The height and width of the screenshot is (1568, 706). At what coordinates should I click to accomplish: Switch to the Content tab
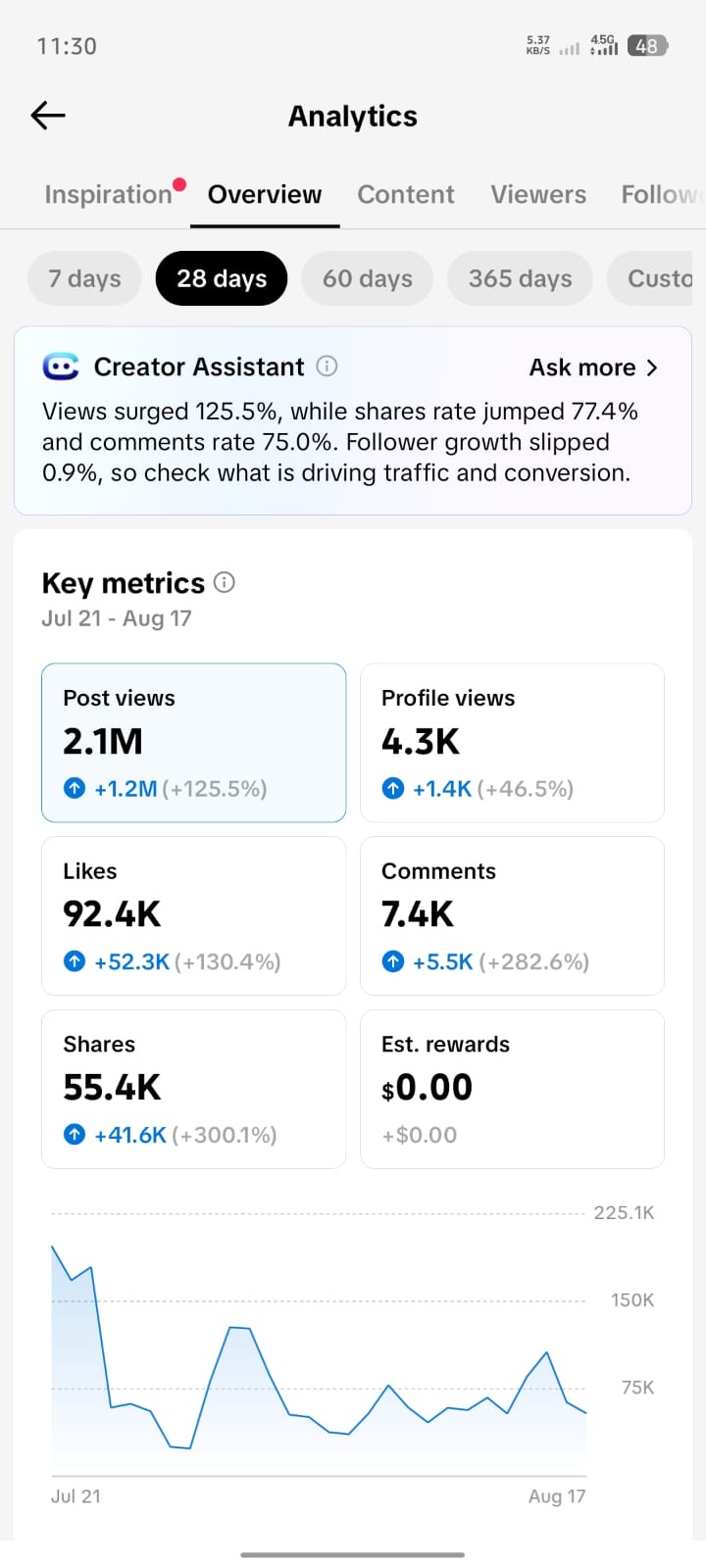[x=406, y=194]
